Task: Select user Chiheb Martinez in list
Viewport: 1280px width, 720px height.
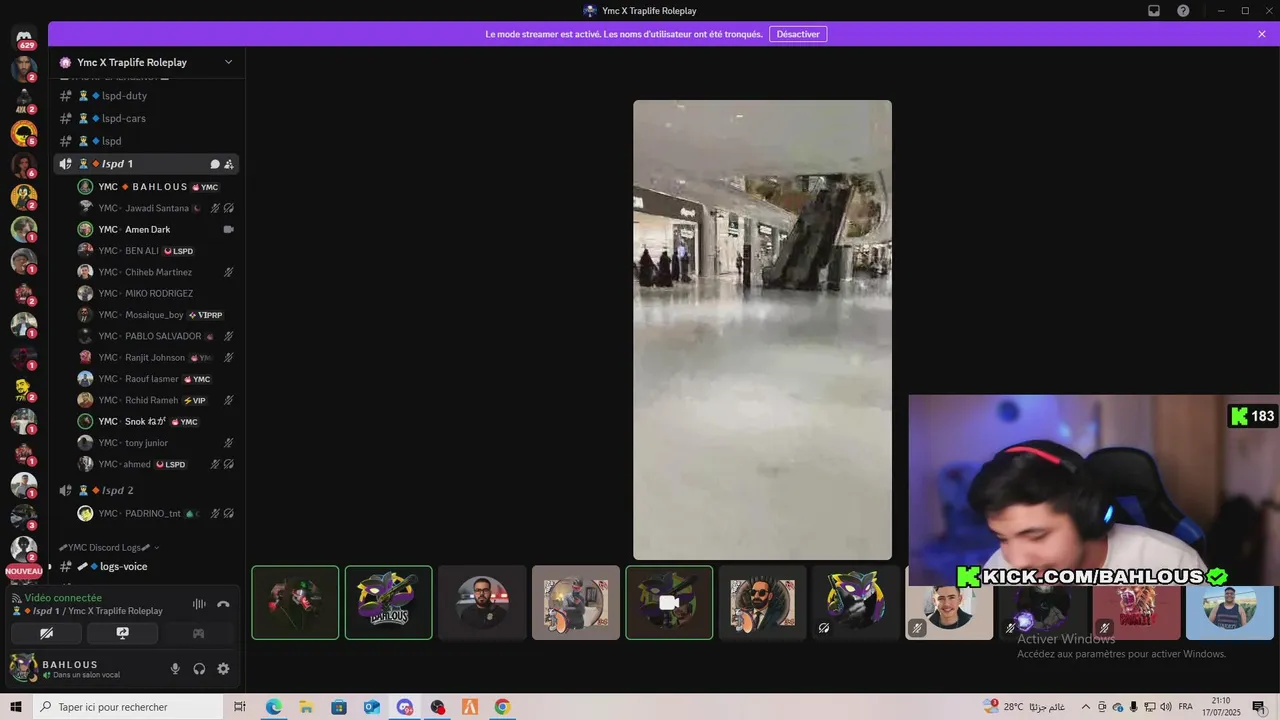Action: coord(156,272)
